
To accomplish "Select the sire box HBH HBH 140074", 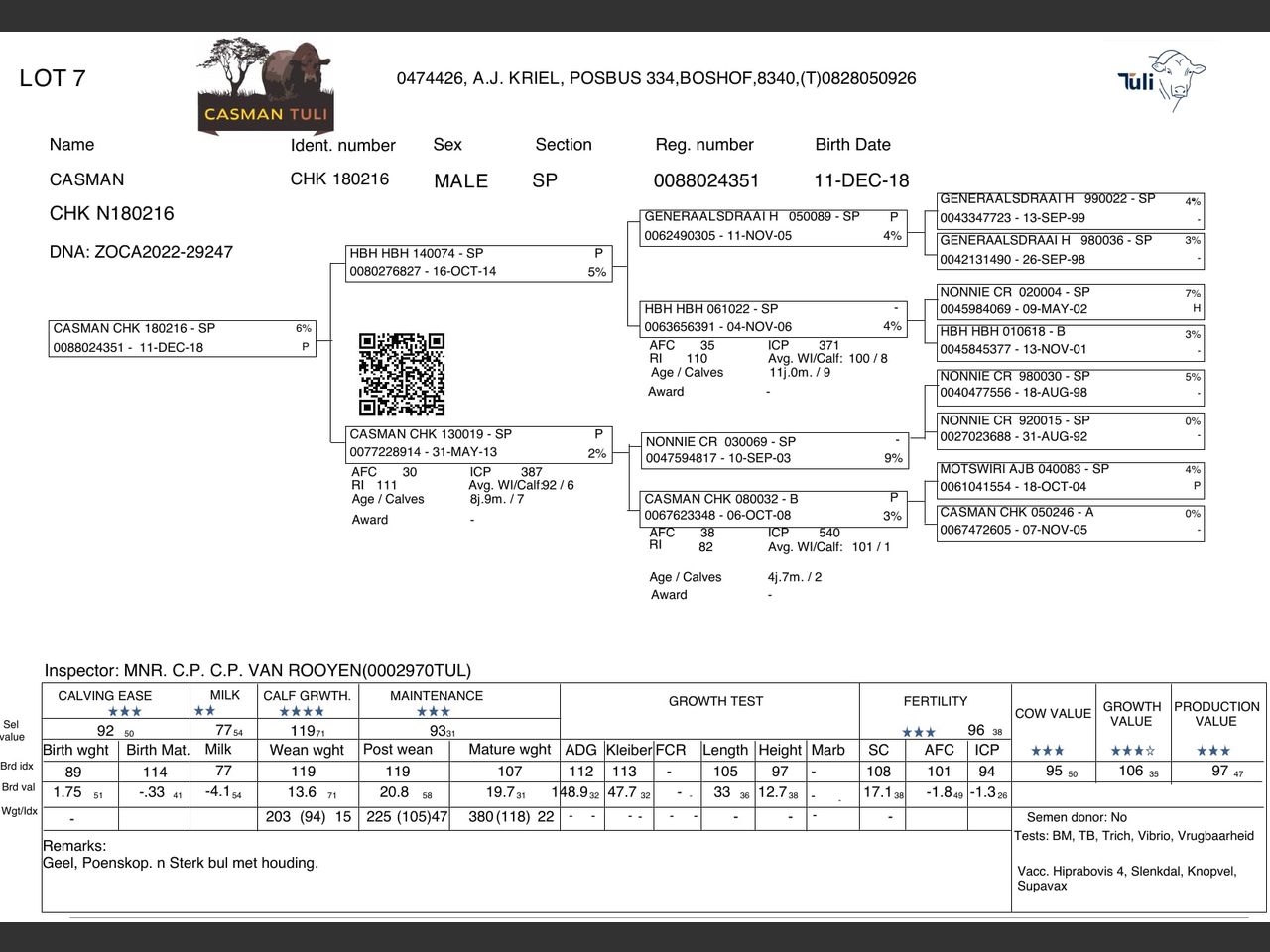I will 478,263.
